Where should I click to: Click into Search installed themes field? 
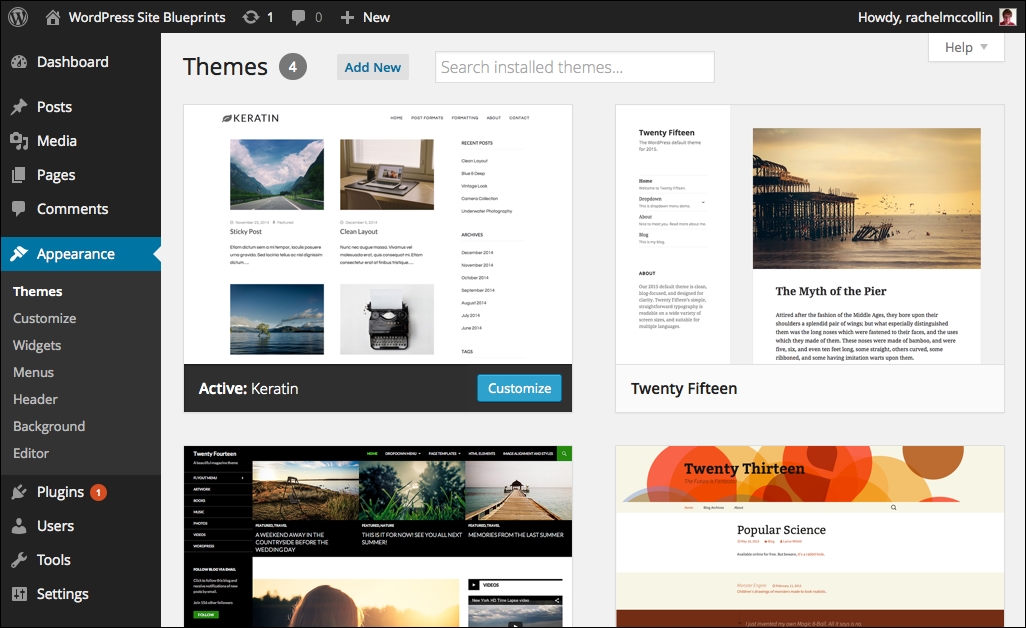point(575,67)
